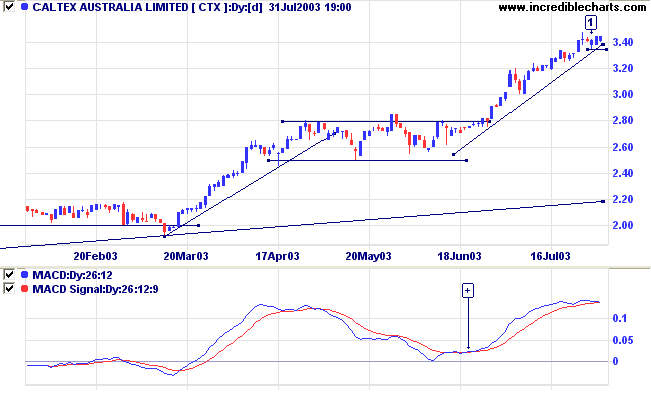Click the 3.20 price axis label
Image resolution: width=651 pixels, height=395 pixels.
[x=623, y=68]
